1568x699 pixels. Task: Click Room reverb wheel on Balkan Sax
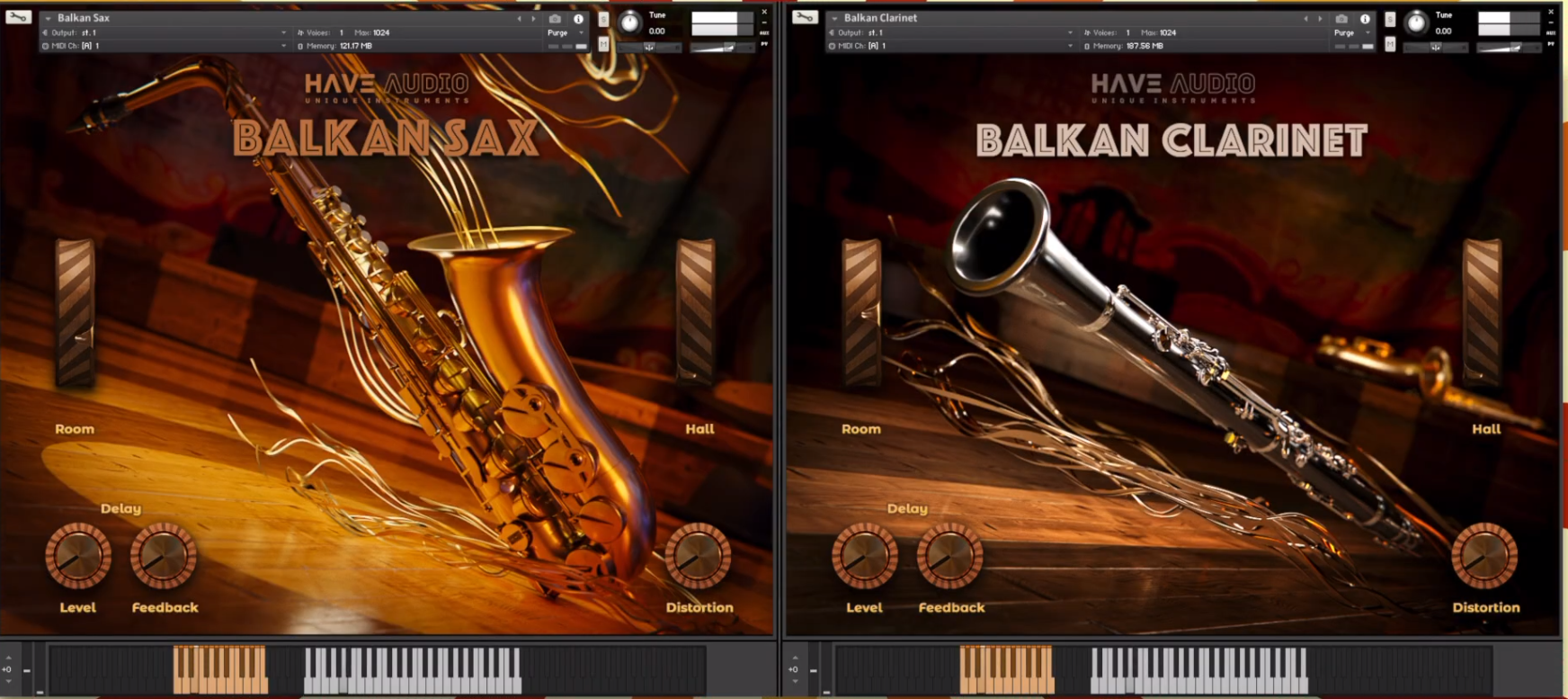[x=75, y=313]
